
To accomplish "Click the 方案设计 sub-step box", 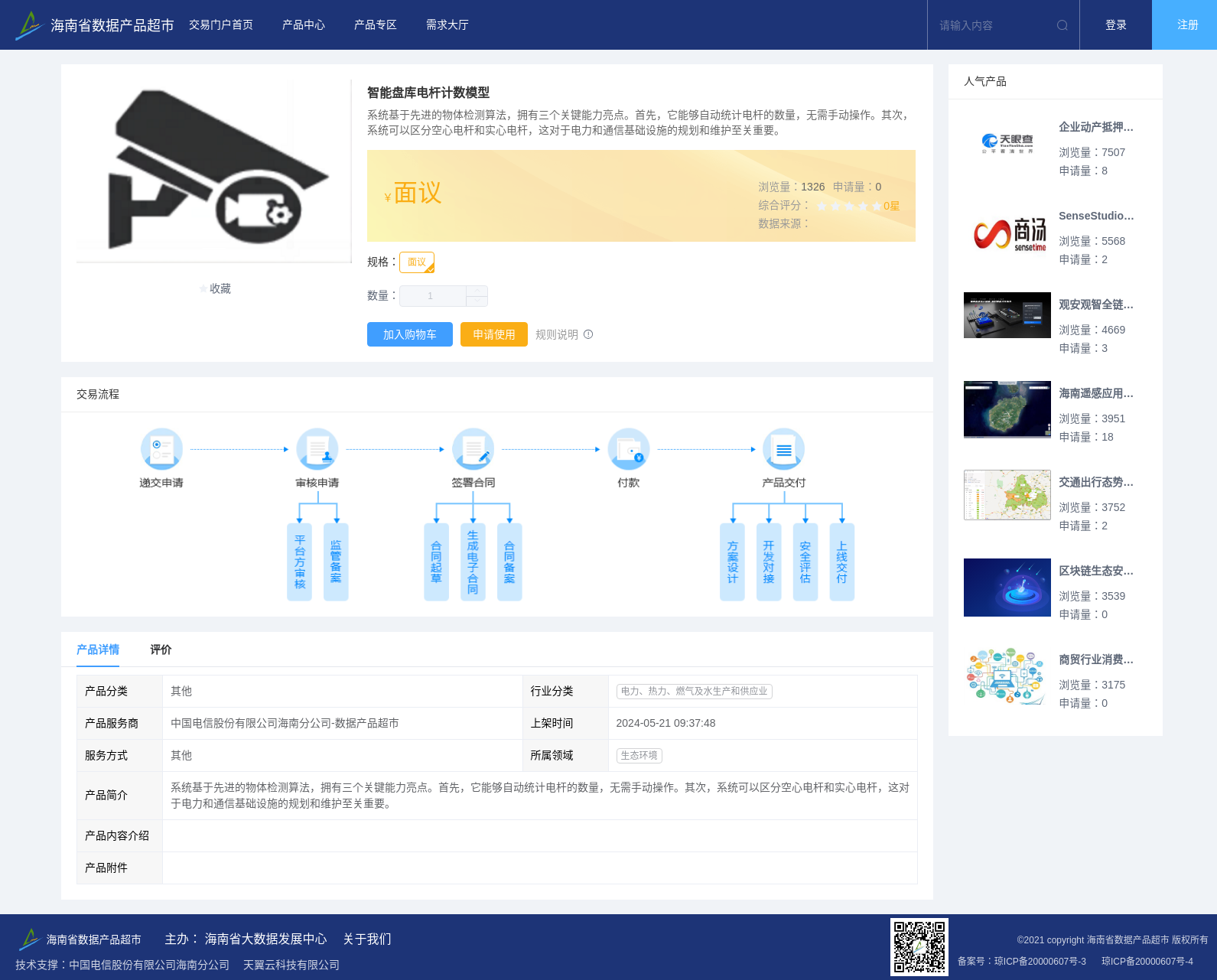I will [x=733, y=562].
